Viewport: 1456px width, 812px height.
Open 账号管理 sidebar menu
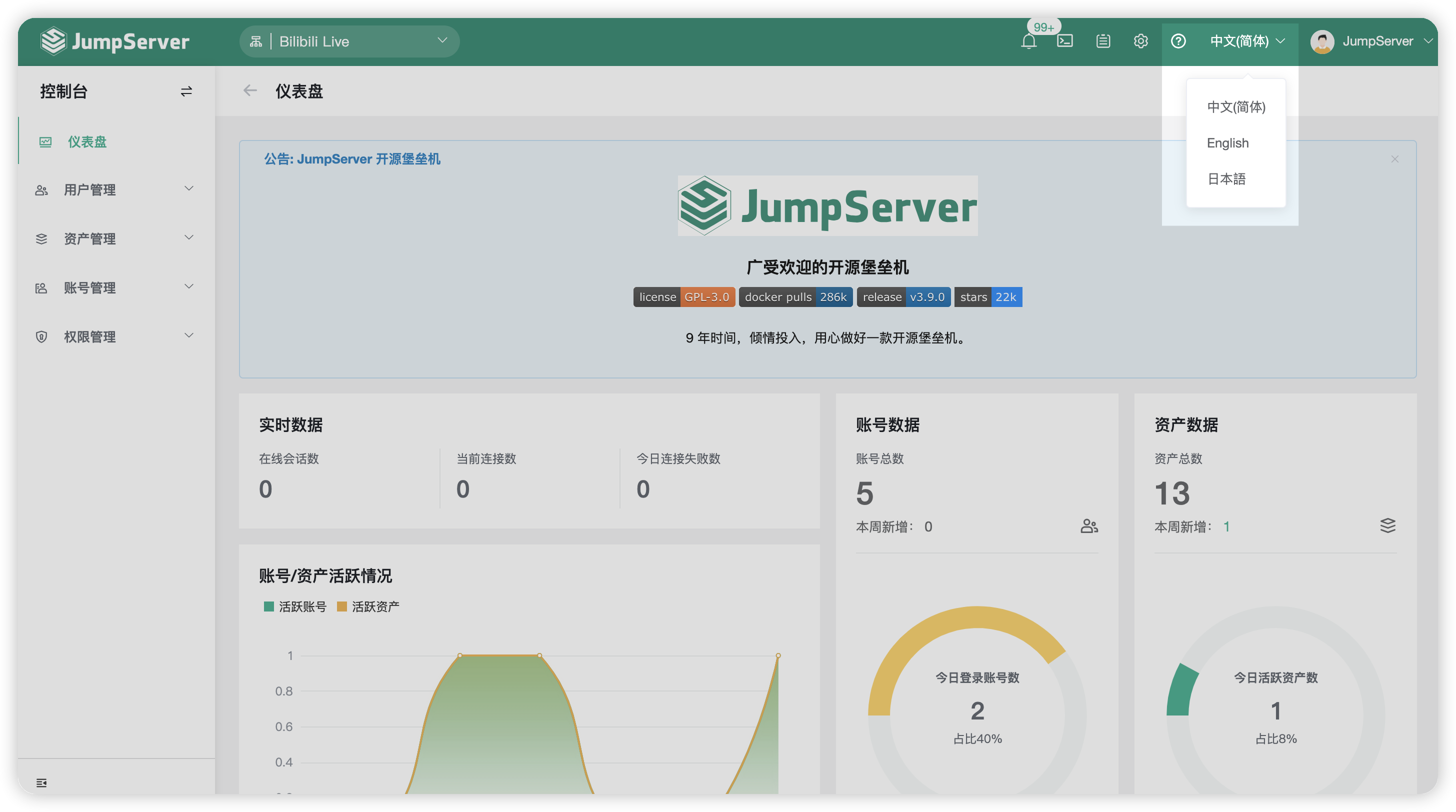pos(116,287)
